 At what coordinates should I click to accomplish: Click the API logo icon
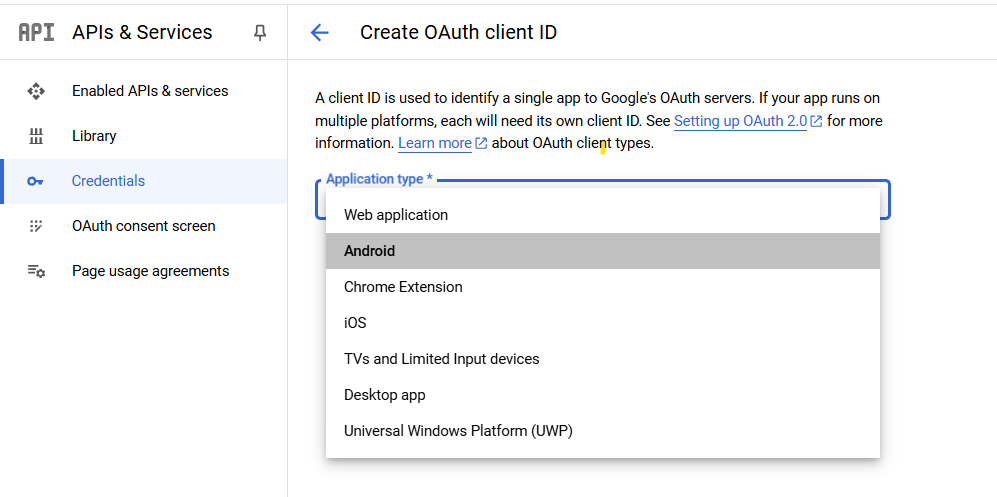tap(36, 32)
